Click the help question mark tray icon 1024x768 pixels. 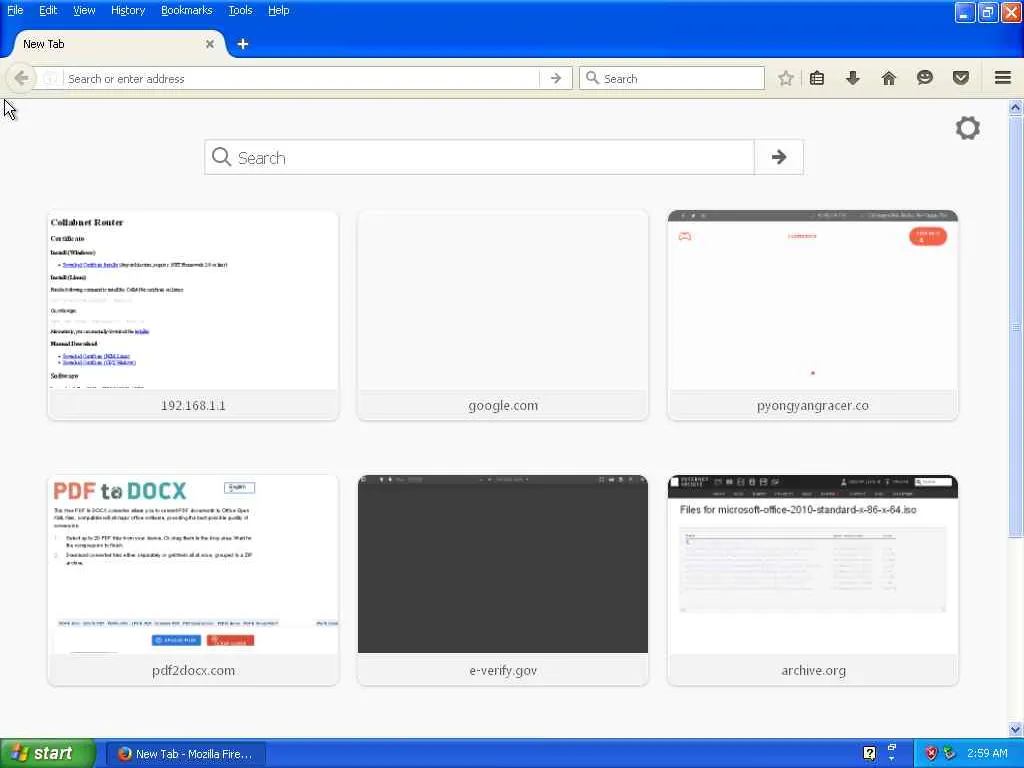click(869, 754)
